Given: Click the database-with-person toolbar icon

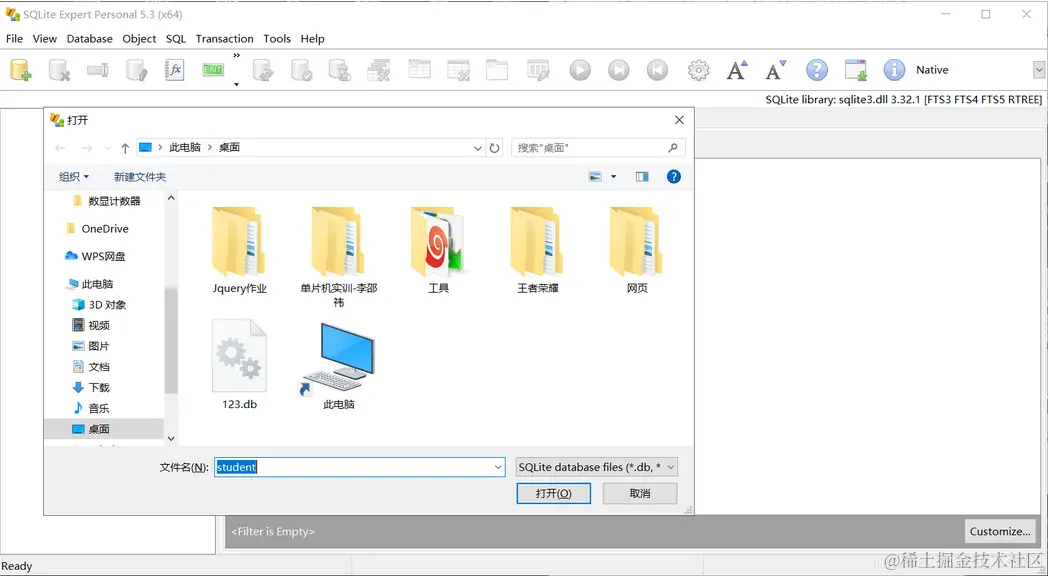Looking at the screenshot, I should pos(340,70).
